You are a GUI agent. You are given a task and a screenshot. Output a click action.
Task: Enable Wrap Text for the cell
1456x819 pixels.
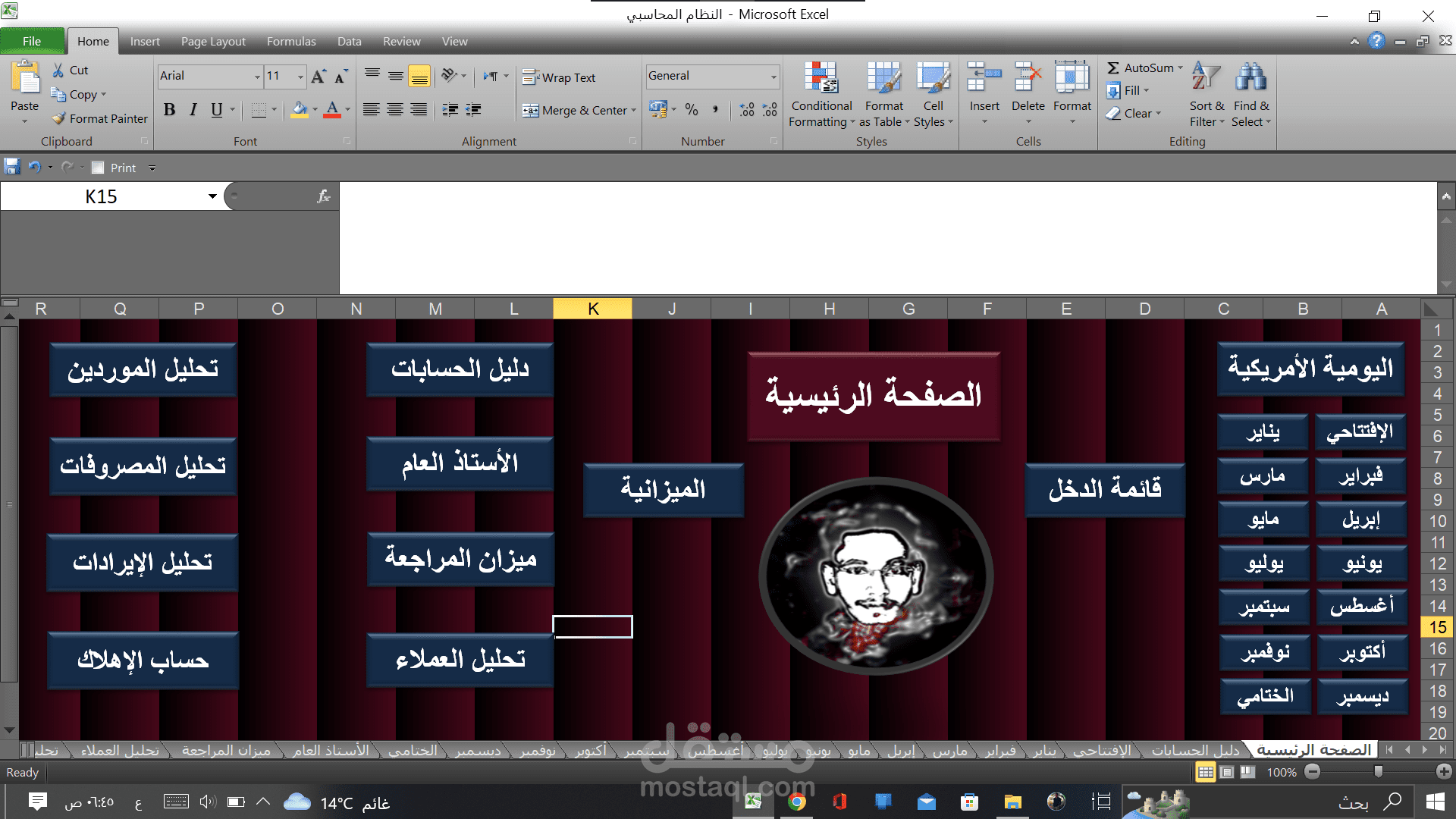tap(559, 77)
